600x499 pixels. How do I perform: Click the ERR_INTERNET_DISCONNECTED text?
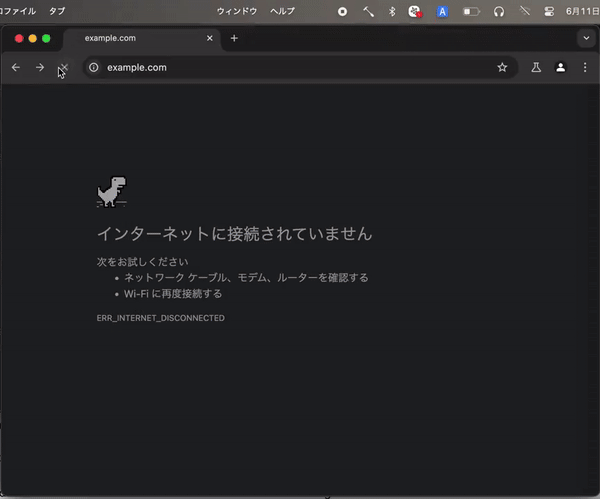pyautogui.click(x=161, y=318)
